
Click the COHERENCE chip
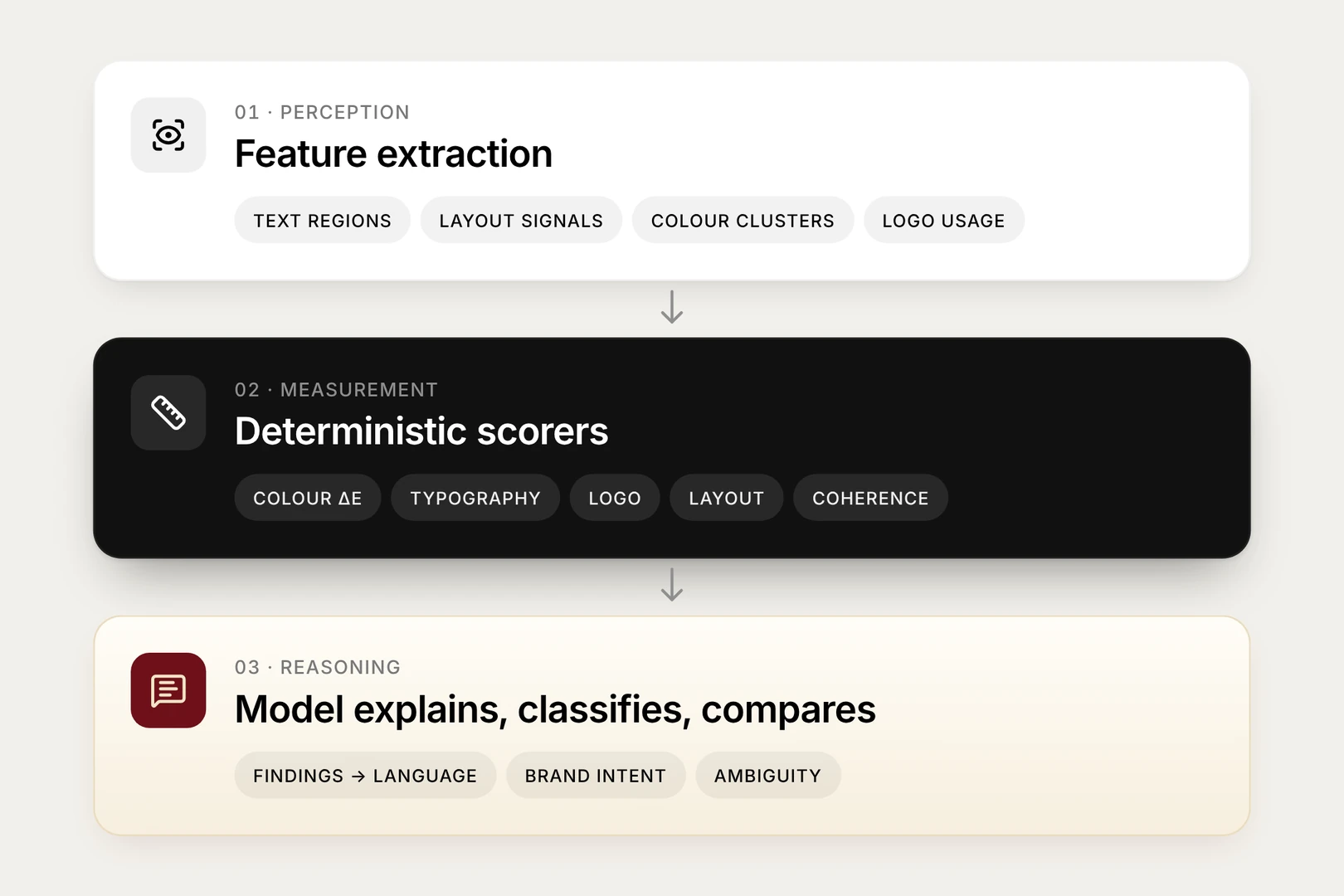click(870, 498)
